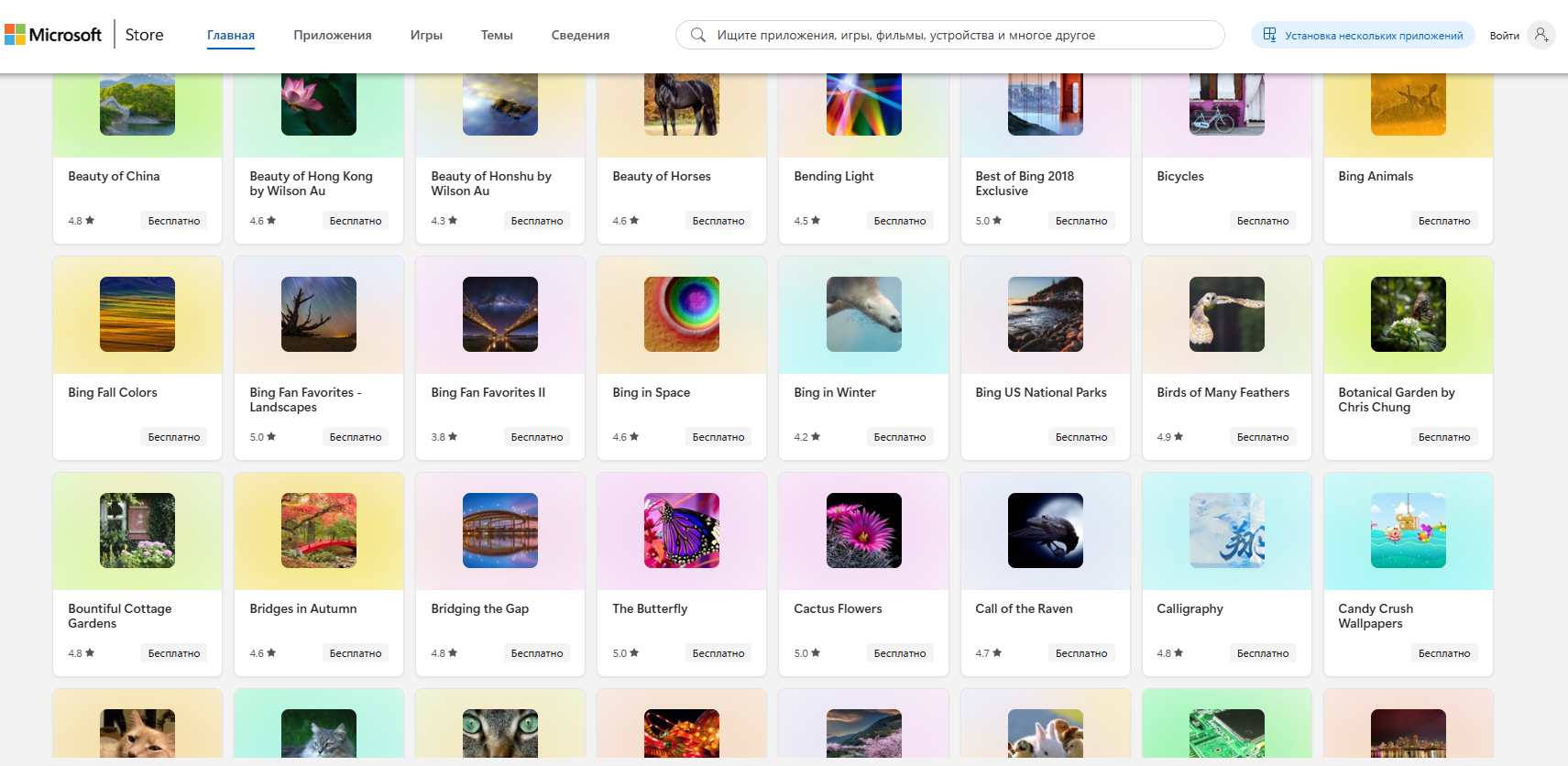Screen dimensions: 1568x766
Task: Click Бесплатно on the Beauty of China card
Action: (x=174, y=221)
